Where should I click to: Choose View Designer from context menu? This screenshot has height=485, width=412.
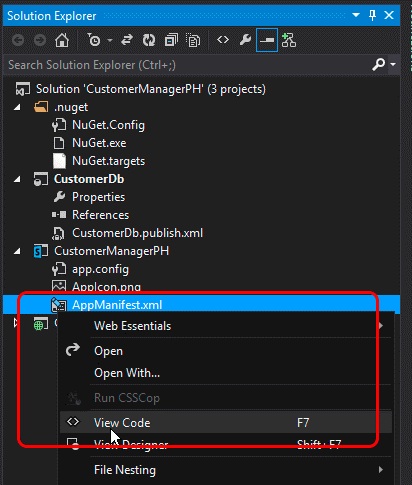pyautogui.click(x=225, y=444)
